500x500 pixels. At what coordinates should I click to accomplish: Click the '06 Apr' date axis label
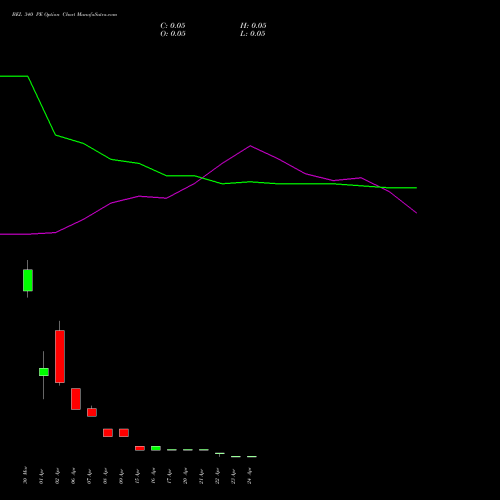pos(73,476)
